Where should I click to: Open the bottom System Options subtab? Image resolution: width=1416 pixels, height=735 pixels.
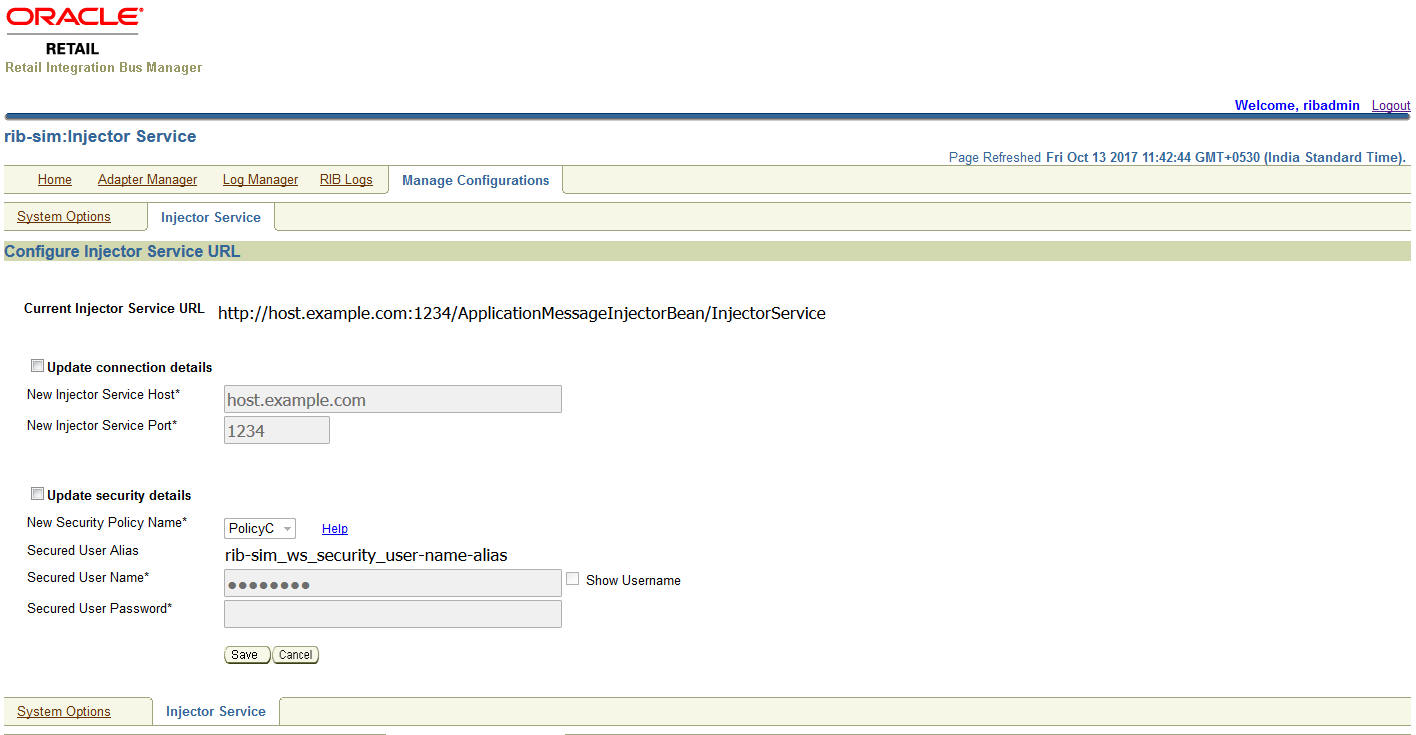point(64,712)
